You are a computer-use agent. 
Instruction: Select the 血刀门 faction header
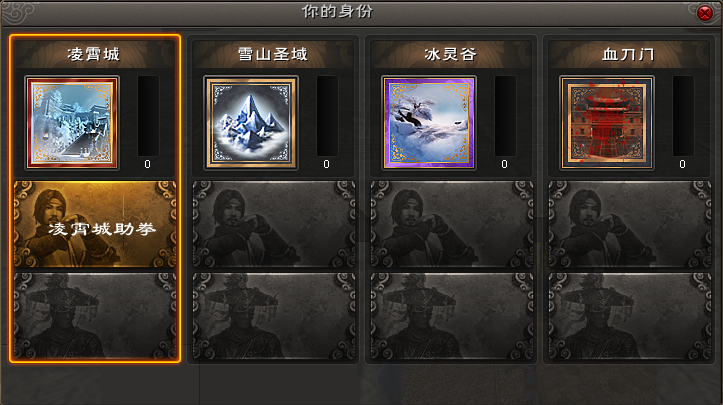(629, 54)
